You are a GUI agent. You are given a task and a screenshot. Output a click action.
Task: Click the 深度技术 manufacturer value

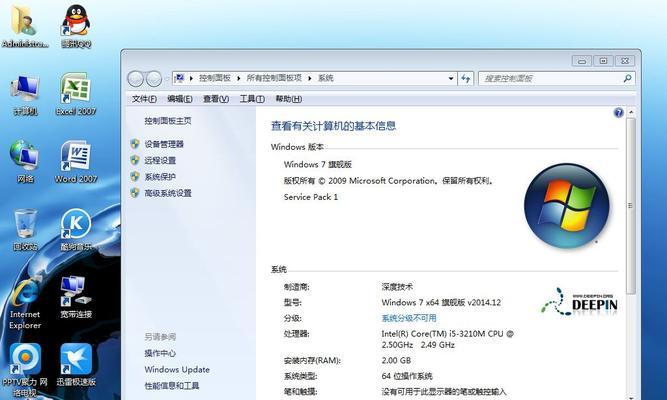[x=397, y=287]
